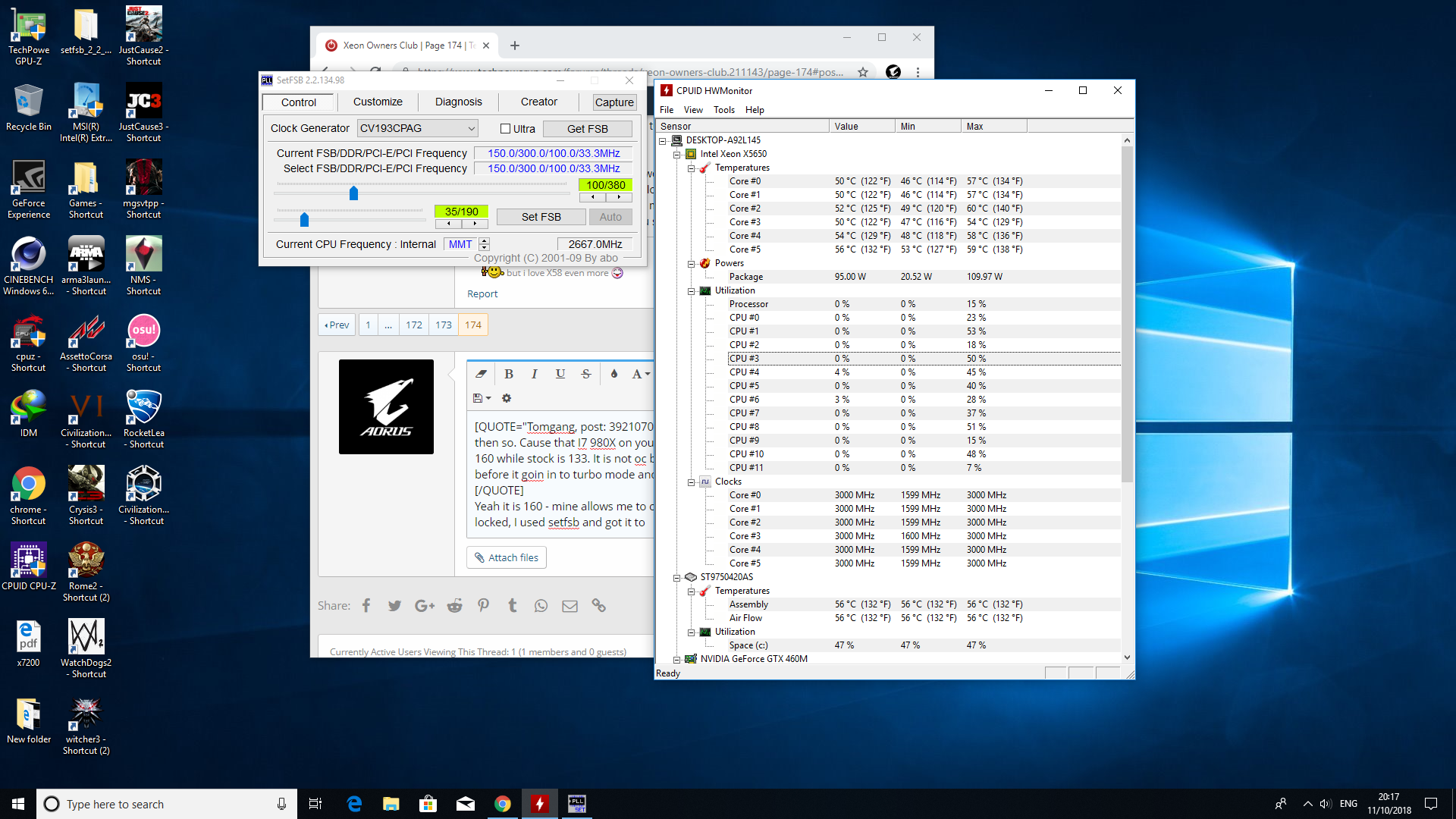The image size is (1456, 819).
Task: Collapse the Powers group in HWMonitor
Action: pos(691,263)
